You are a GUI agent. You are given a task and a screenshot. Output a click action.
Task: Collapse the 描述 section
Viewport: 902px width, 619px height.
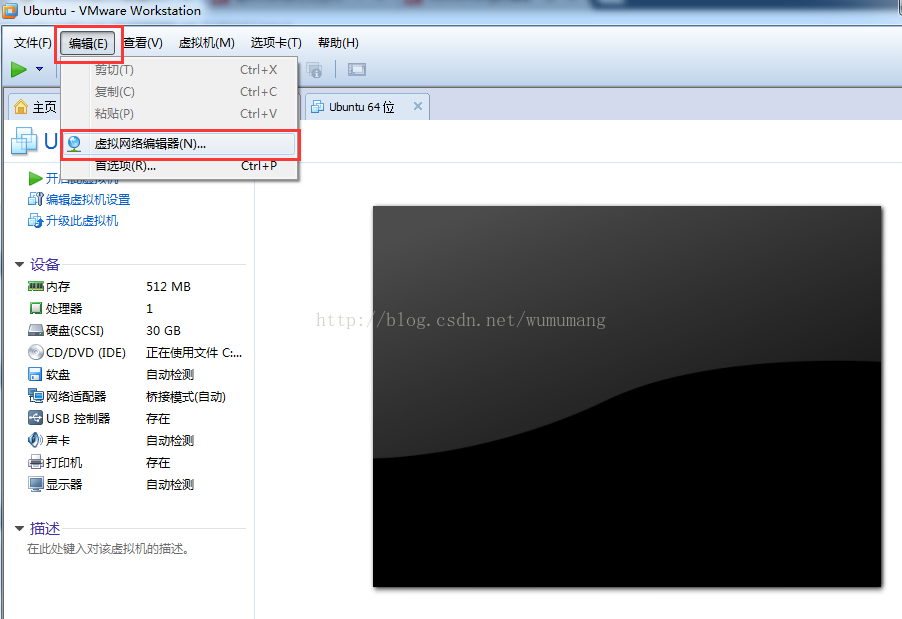pyautogui.click(x=19, y=528)
